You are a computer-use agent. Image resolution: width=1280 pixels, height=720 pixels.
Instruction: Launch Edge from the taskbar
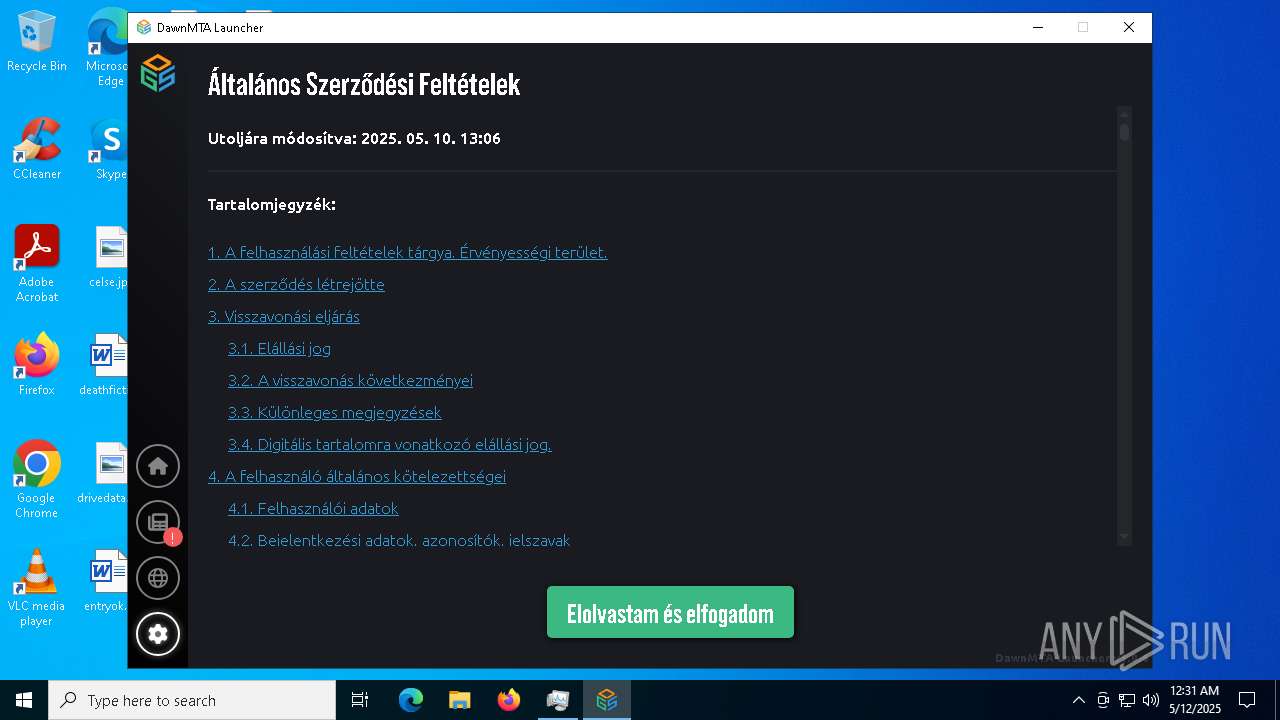(x=411, y=700)
